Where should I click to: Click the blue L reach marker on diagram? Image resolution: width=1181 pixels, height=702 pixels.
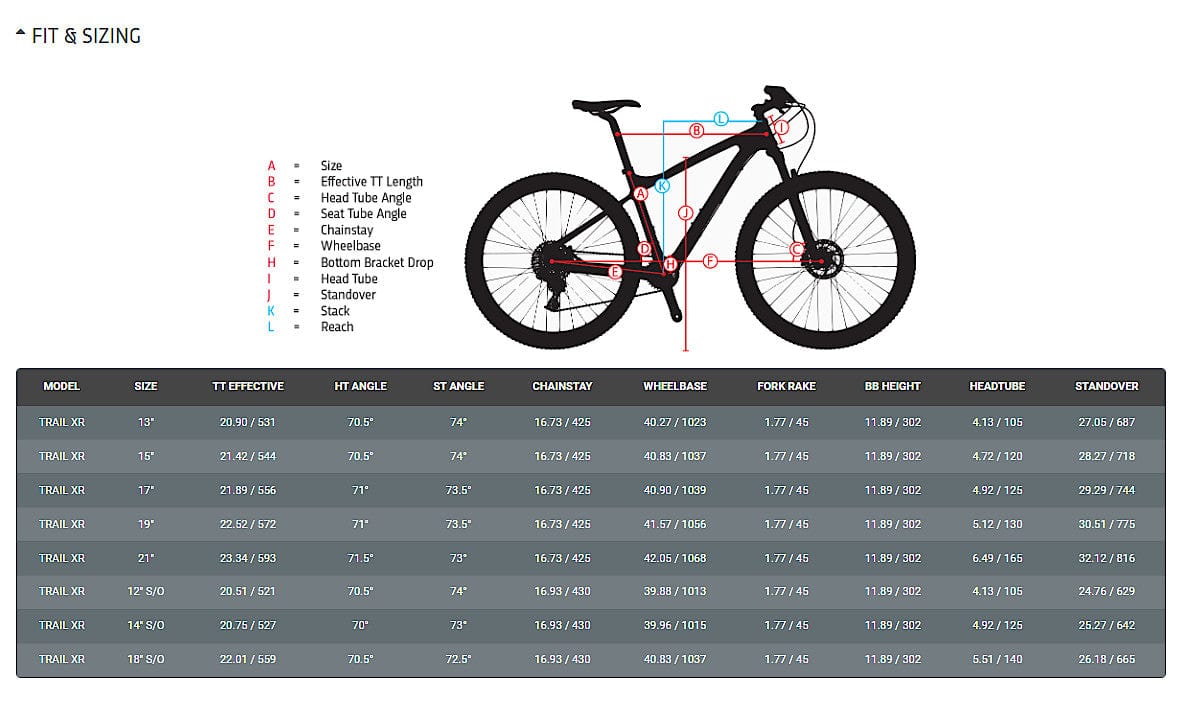[721, 118]
